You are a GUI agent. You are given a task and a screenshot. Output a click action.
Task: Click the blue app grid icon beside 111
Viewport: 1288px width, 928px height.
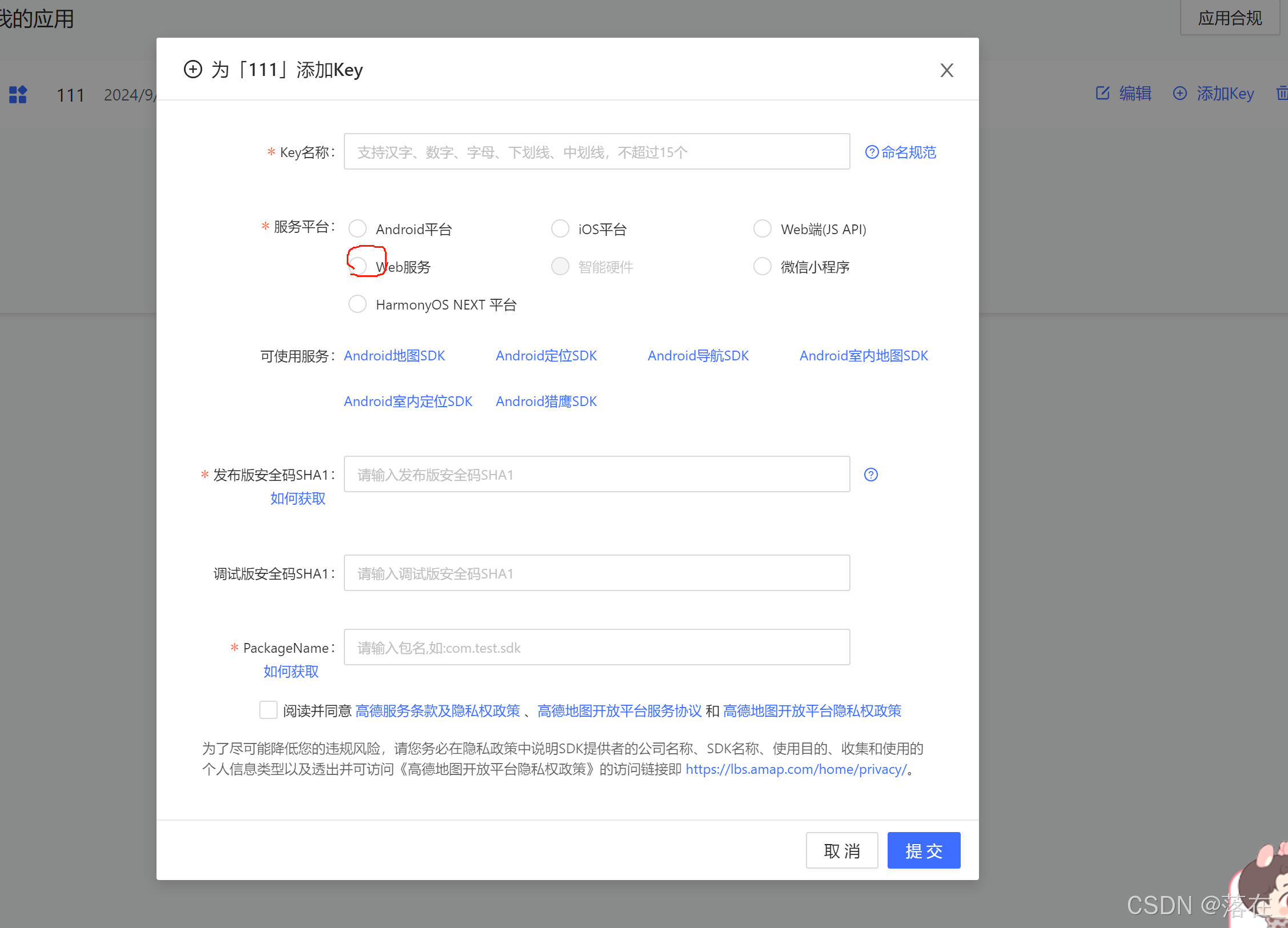click(18, 94)
